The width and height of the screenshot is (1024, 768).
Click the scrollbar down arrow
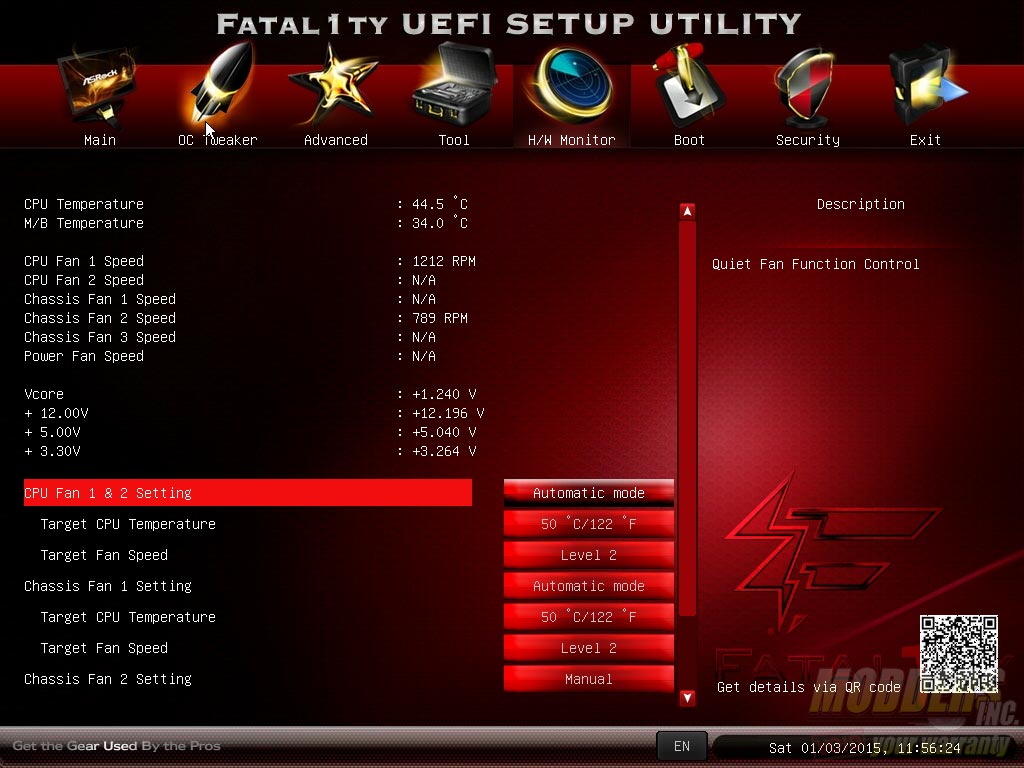click(x=687, y=697)
